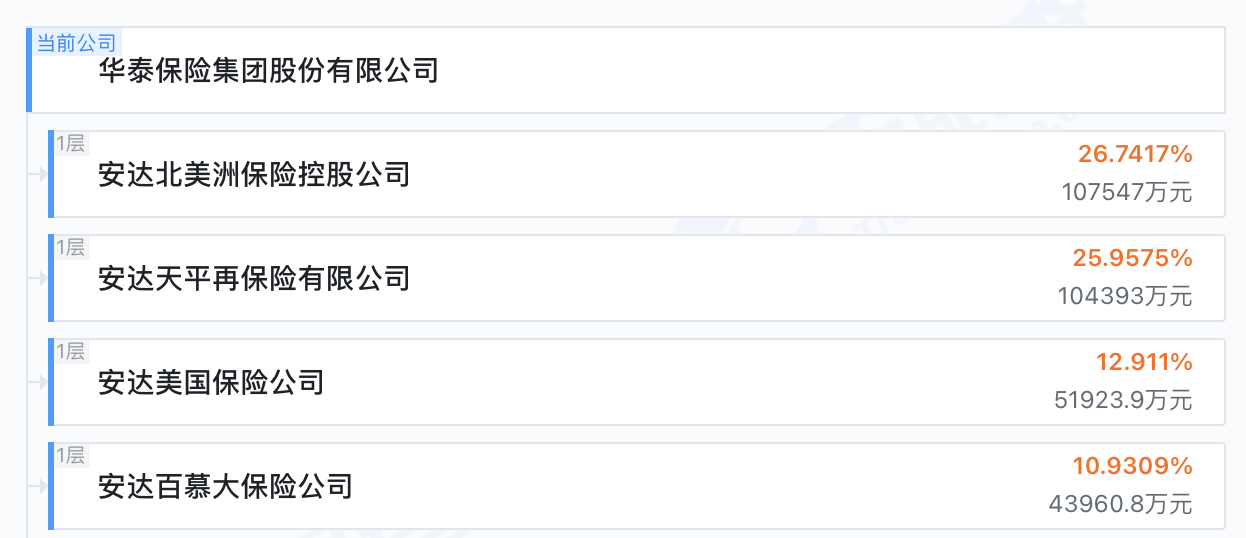
Task: Open 安达北美洲保险控股公司 shareholder link
Action: [254, 175]
